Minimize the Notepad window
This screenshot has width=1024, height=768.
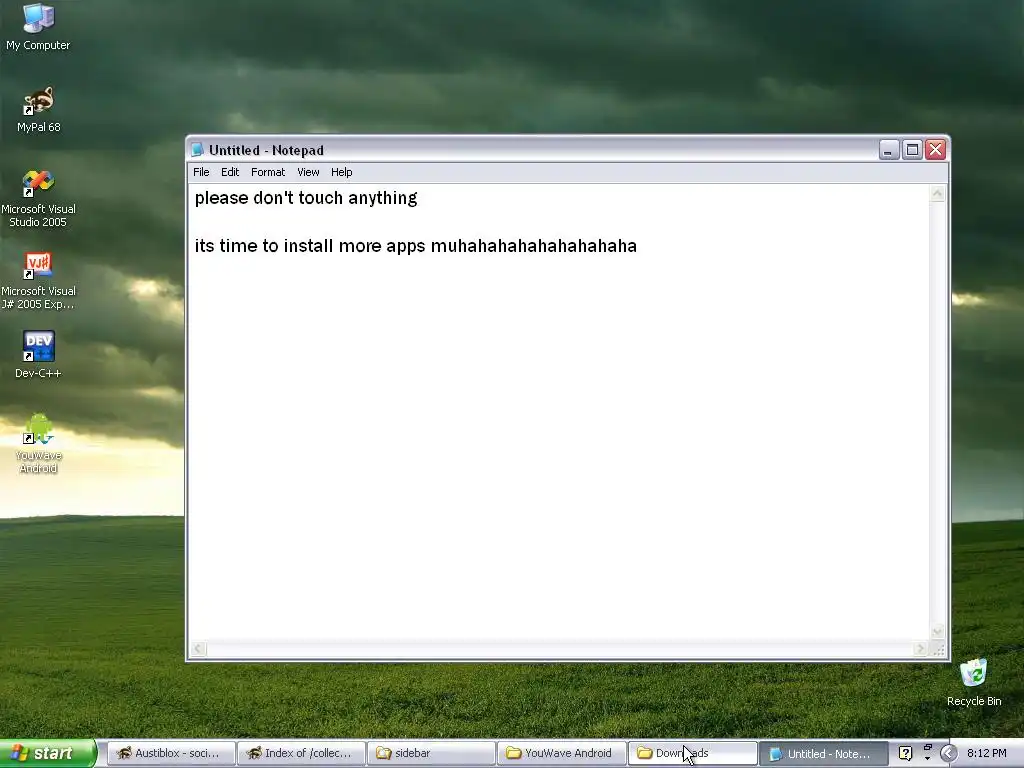(888, 150)
